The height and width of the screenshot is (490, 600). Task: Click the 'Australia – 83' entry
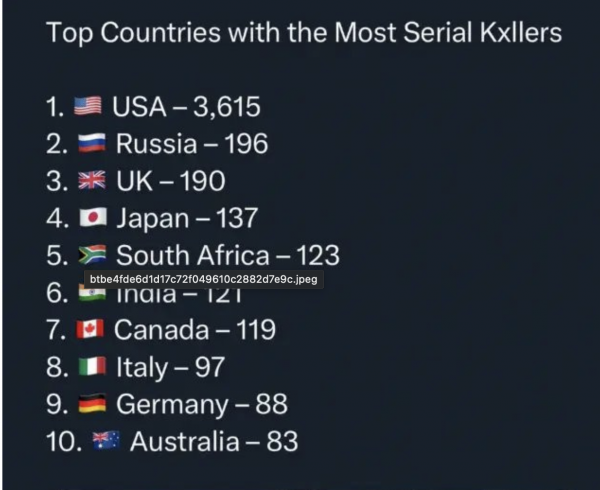pos(214,441)
